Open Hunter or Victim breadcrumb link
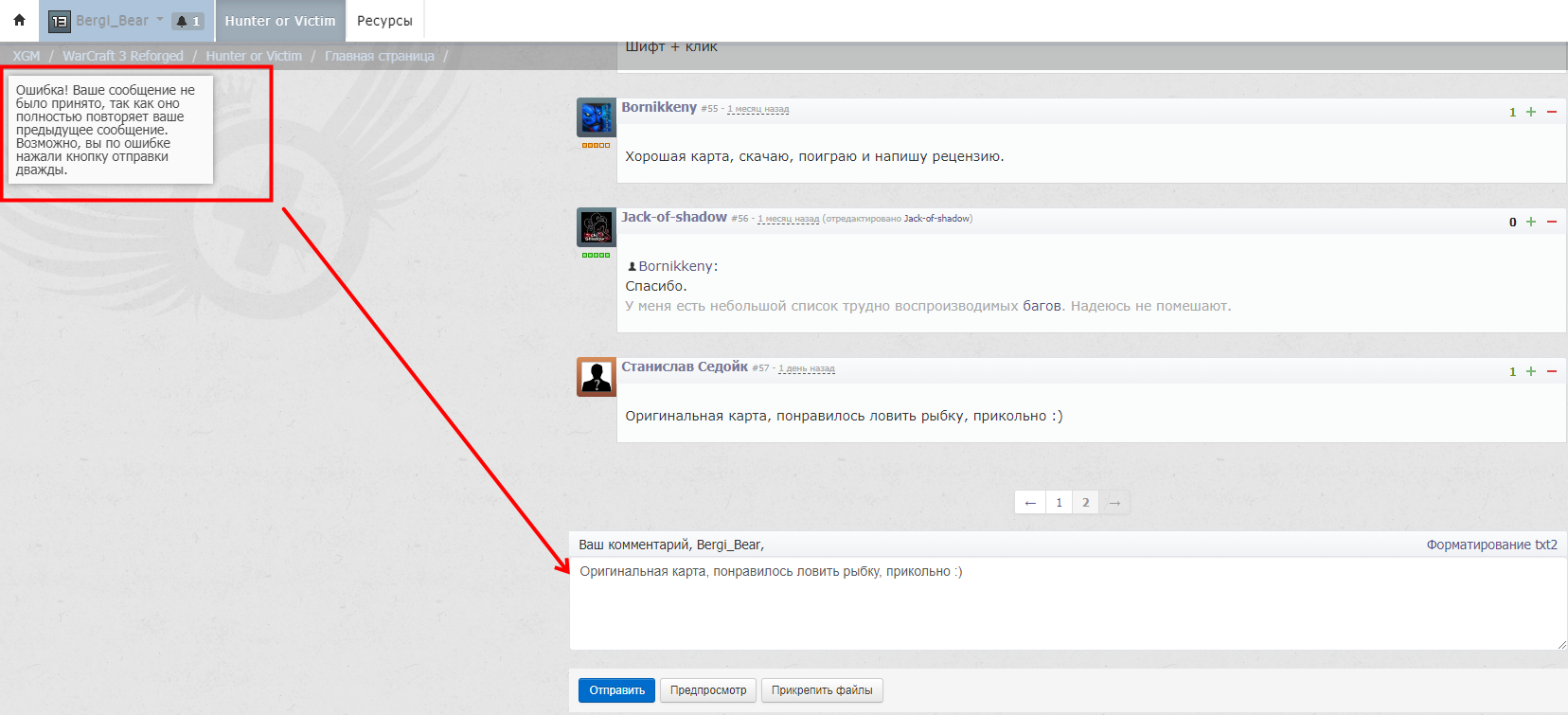 (x=254, y=56)
